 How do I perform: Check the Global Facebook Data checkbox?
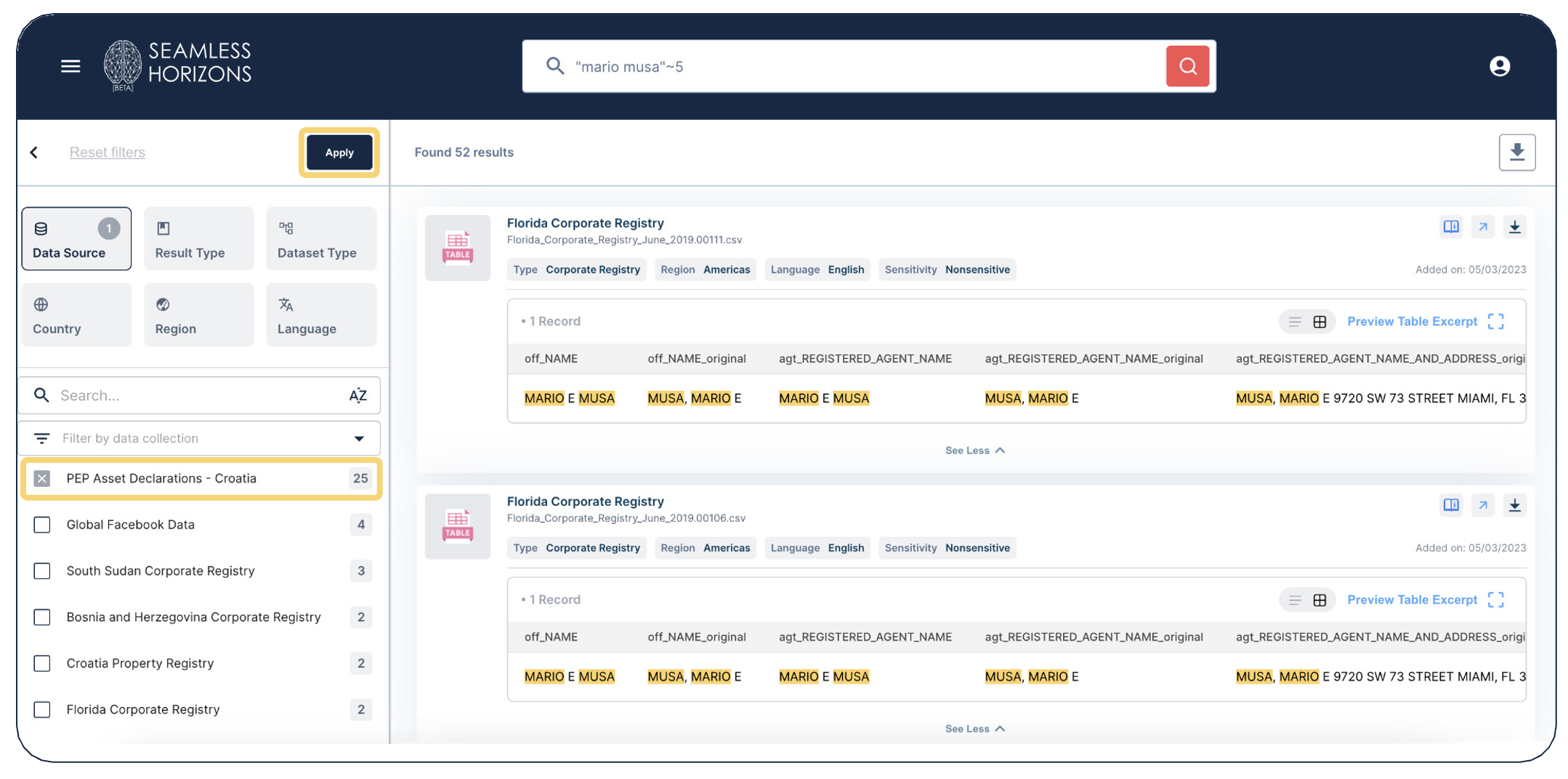(42, 525)
